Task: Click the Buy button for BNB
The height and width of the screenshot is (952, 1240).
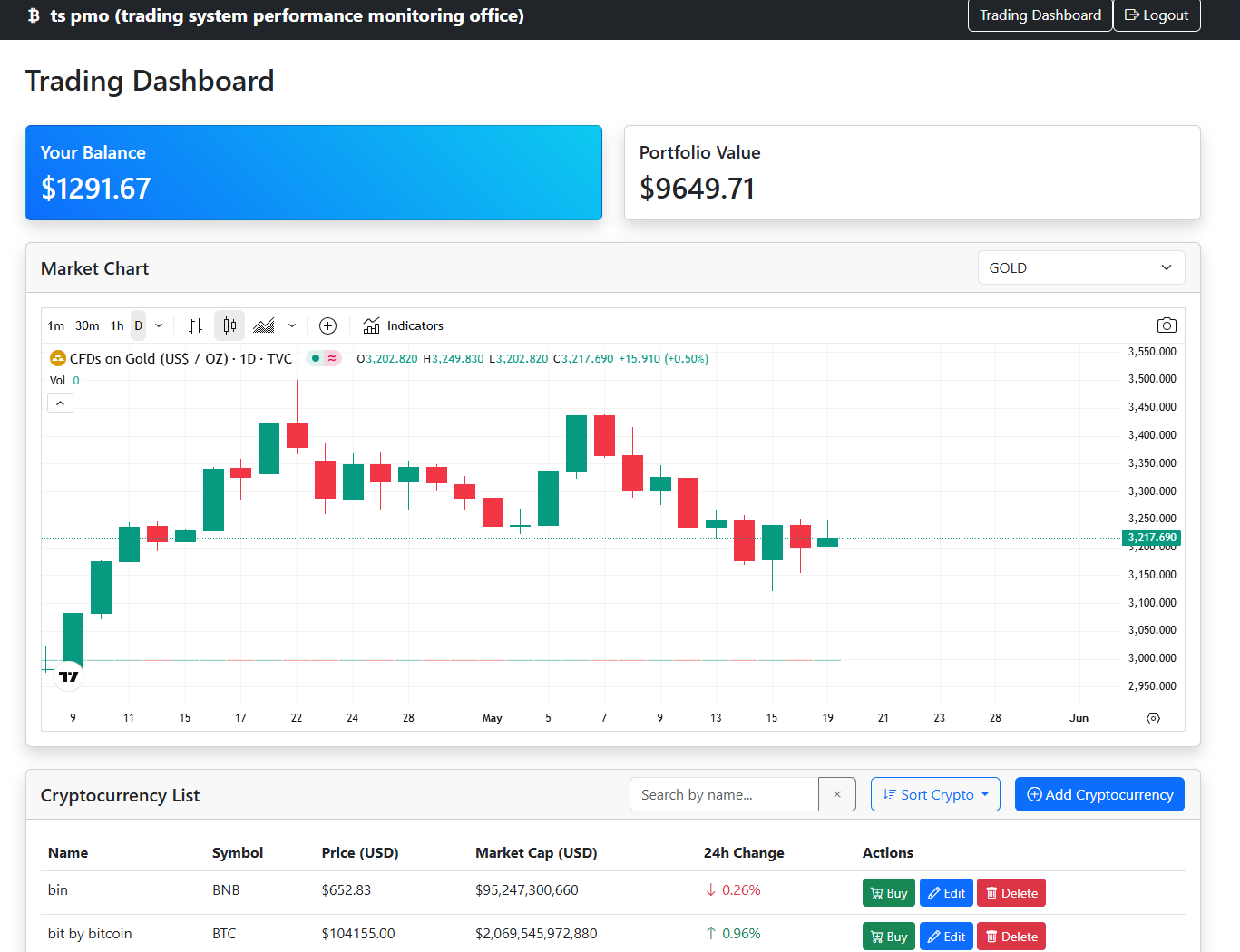Action: coord(888,892)
